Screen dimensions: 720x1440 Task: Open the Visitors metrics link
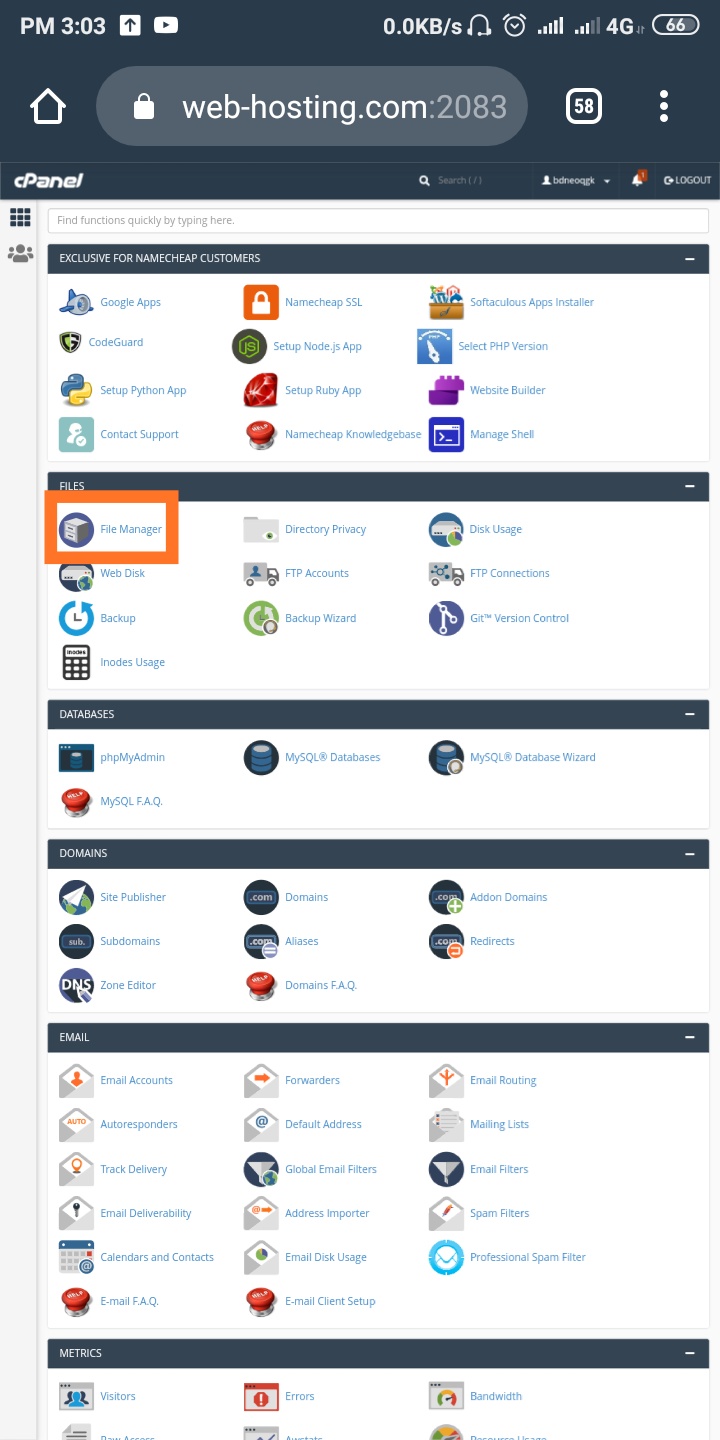pyautogui.click(x=118, y=1396)
